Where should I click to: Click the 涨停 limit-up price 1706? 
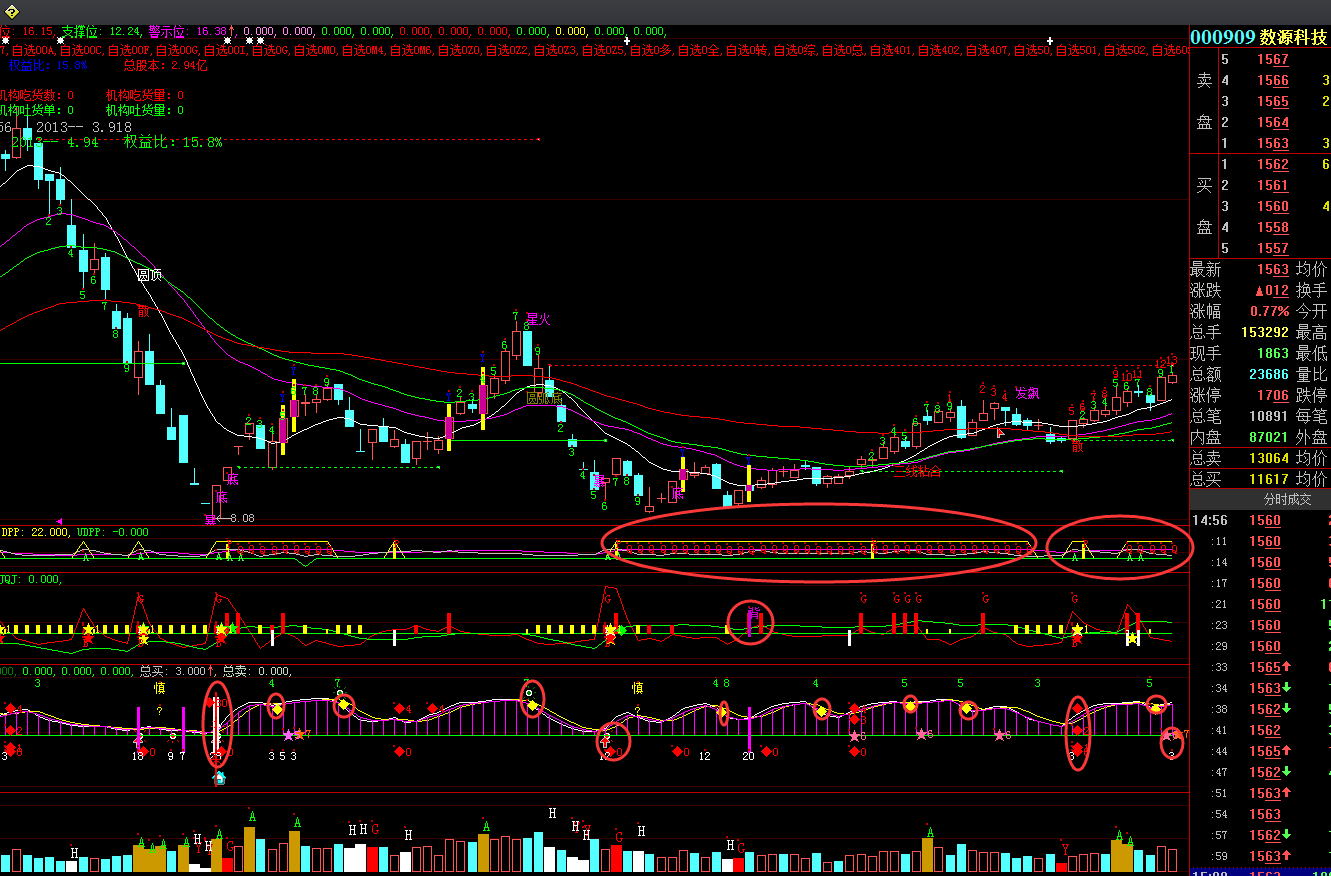click(1273, 395)
